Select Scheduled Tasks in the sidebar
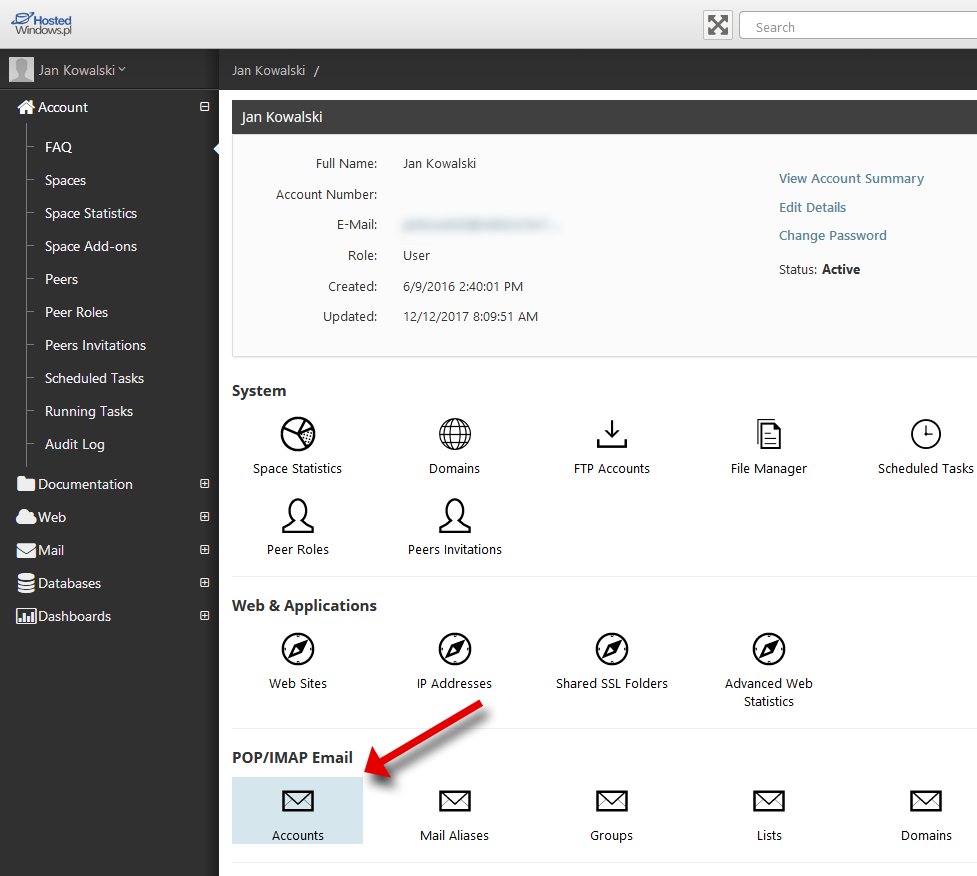 94,378
